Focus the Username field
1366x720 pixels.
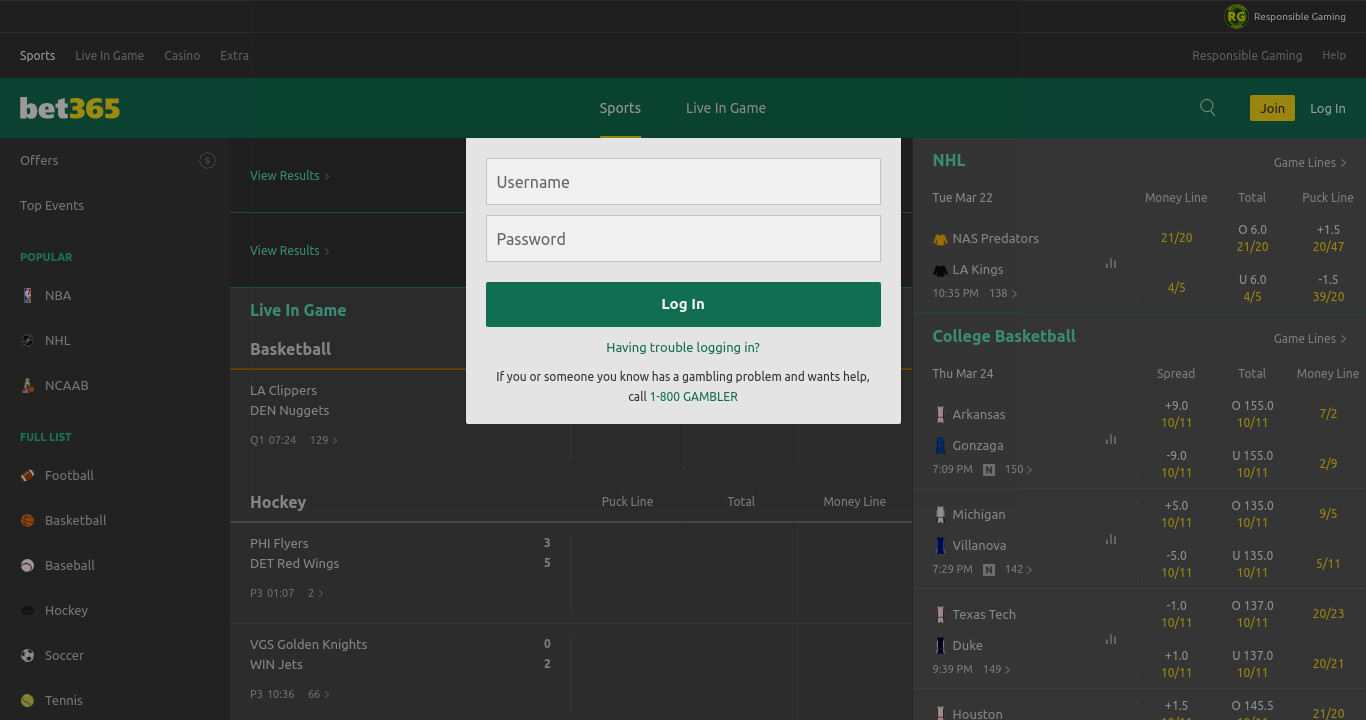pyautogui.click(x=683, y=181)
